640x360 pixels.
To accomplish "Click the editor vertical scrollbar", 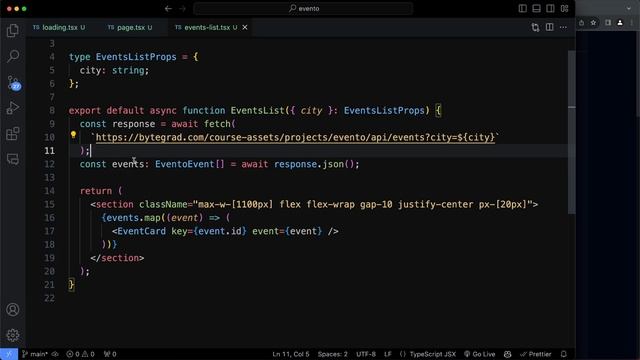I will pos(571,131).
